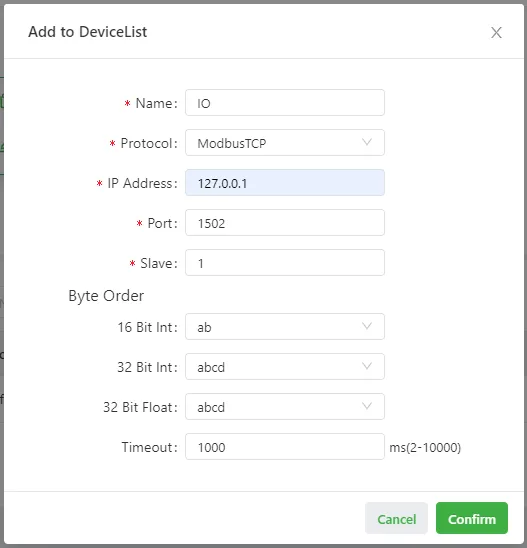Close the Add to DeviceList dialog
Viewport: 527px width, 548px height.
[x=496, y=33]
